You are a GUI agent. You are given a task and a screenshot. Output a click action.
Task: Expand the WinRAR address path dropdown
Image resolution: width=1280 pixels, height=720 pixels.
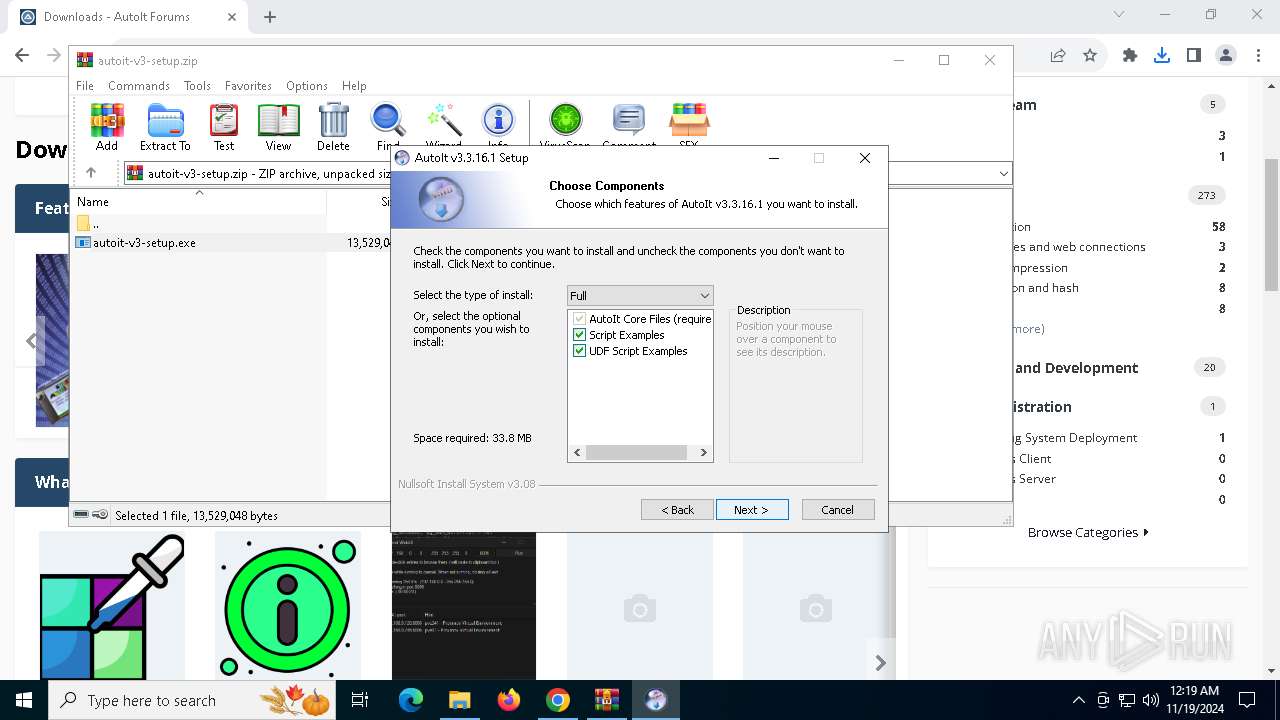click(1003, 173)
